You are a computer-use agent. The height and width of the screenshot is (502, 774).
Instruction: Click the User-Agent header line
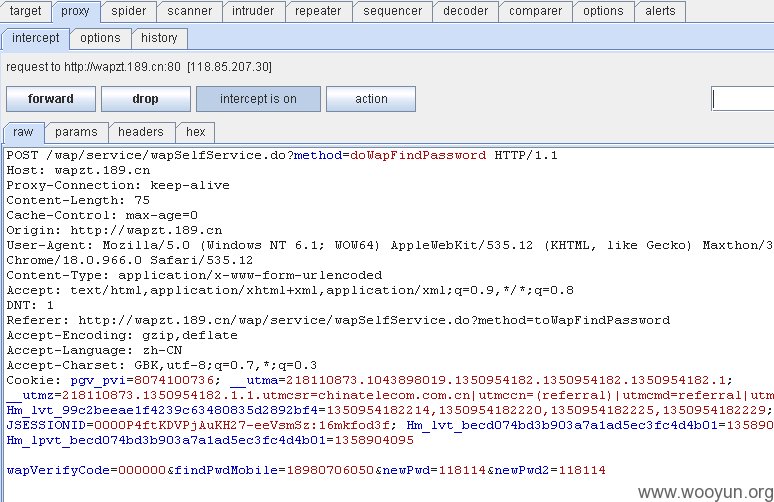tap(390, 245)
